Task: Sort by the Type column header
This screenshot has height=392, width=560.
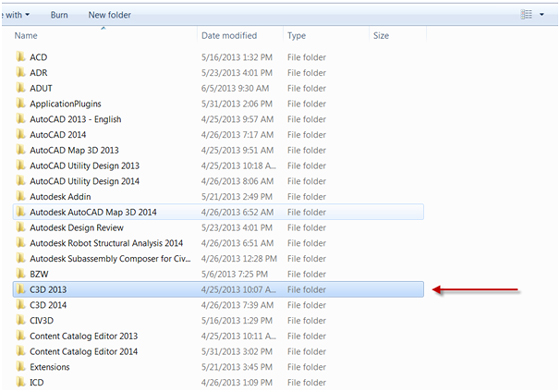Action: pyautogui.click(x=296, y=36)
